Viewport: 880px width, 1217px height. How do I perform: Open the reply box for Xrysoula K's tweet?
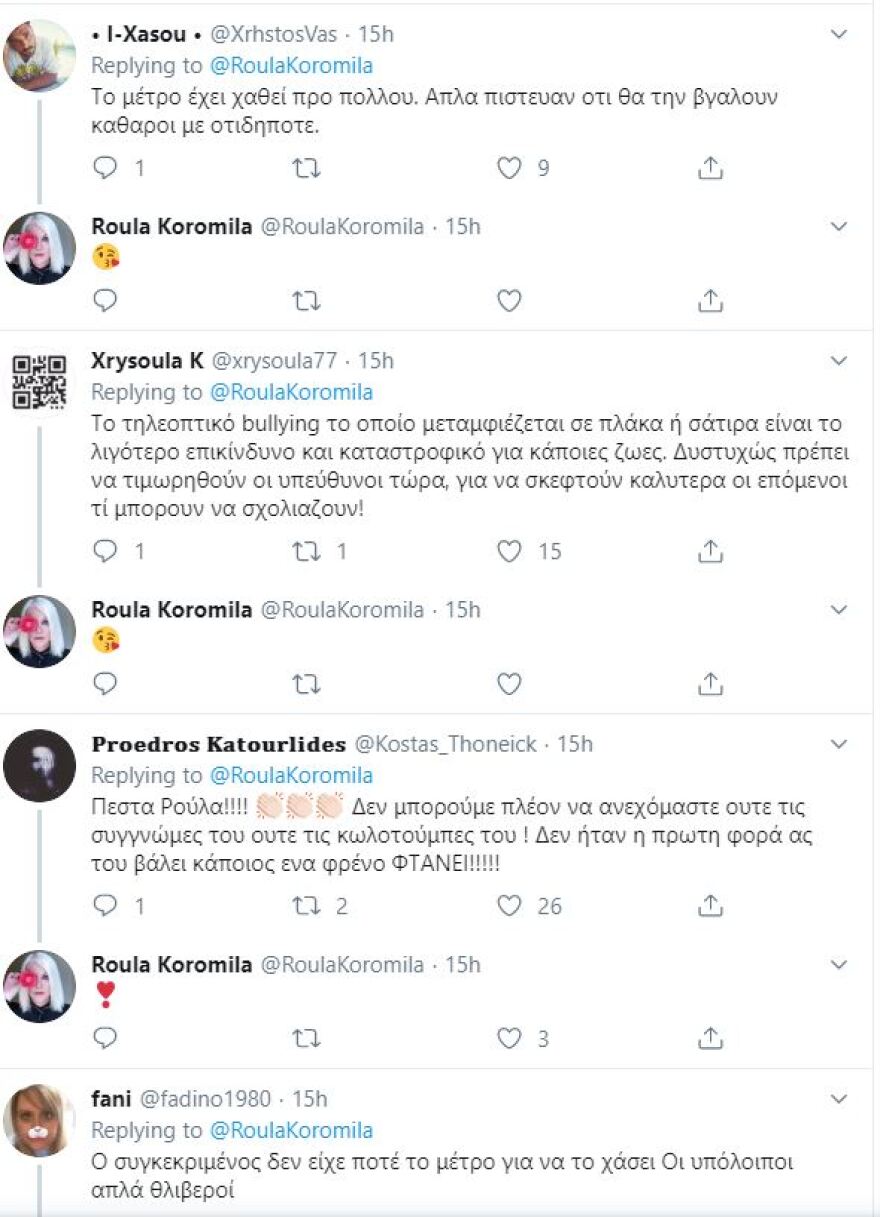click(104, 551)
